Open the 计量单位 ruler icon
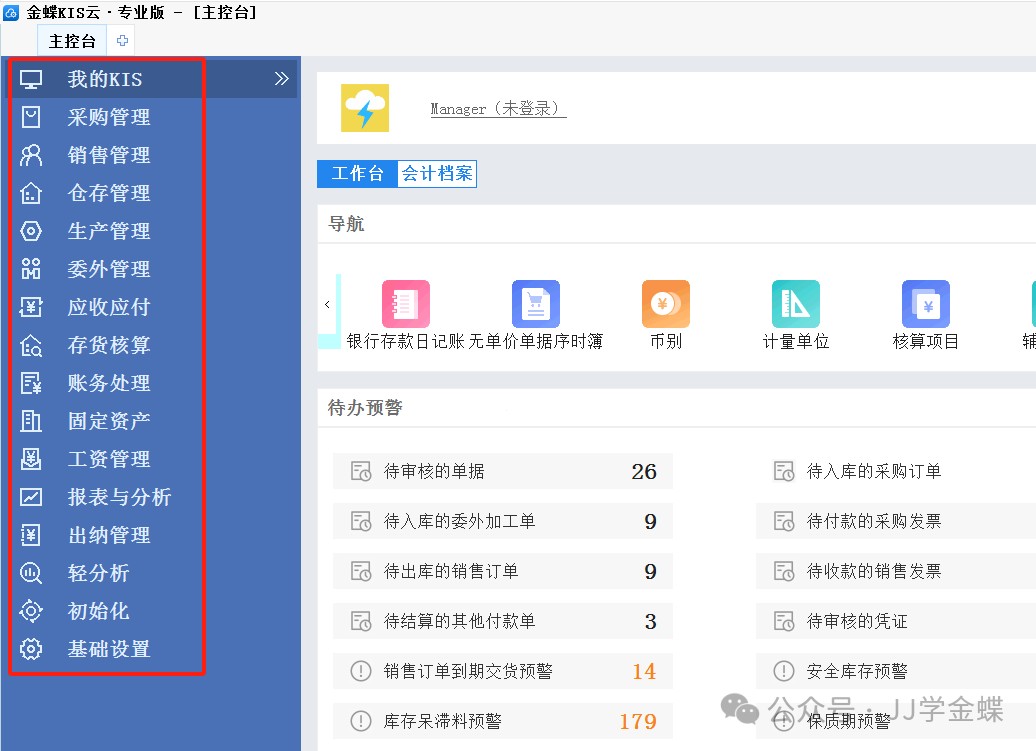The image size is (1036, 751). coord(795,304)
